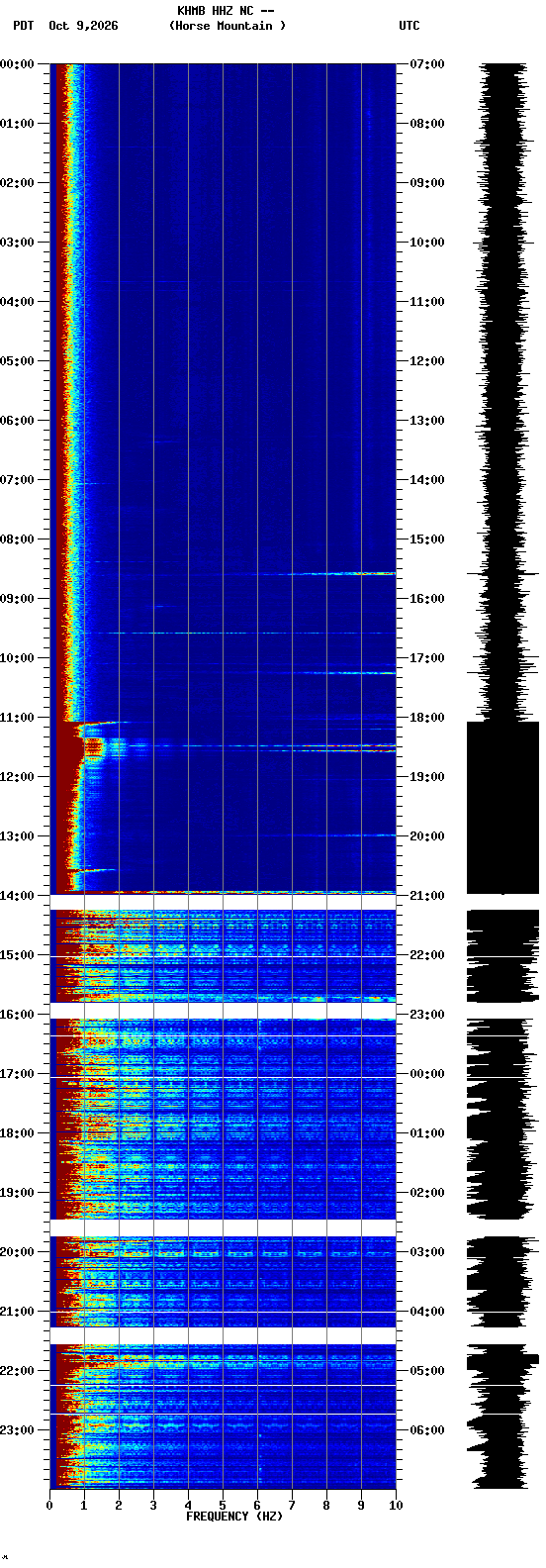Click the 09:00 UTC time label
Viewport: 546px width, 1568px height.
(x=427, y=183)
